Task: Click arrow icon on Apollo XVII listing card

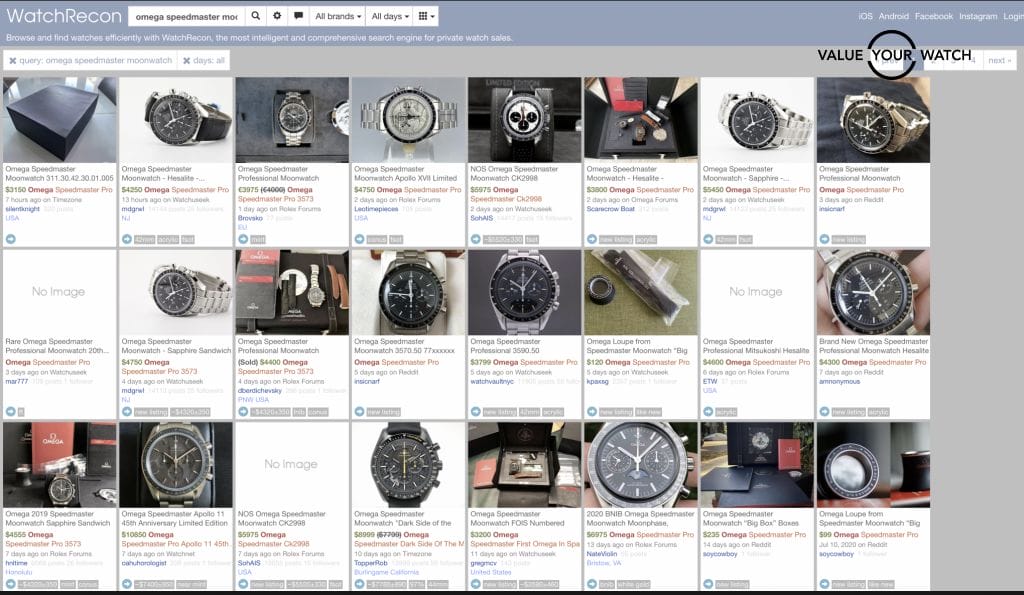Action: [358, 239]
